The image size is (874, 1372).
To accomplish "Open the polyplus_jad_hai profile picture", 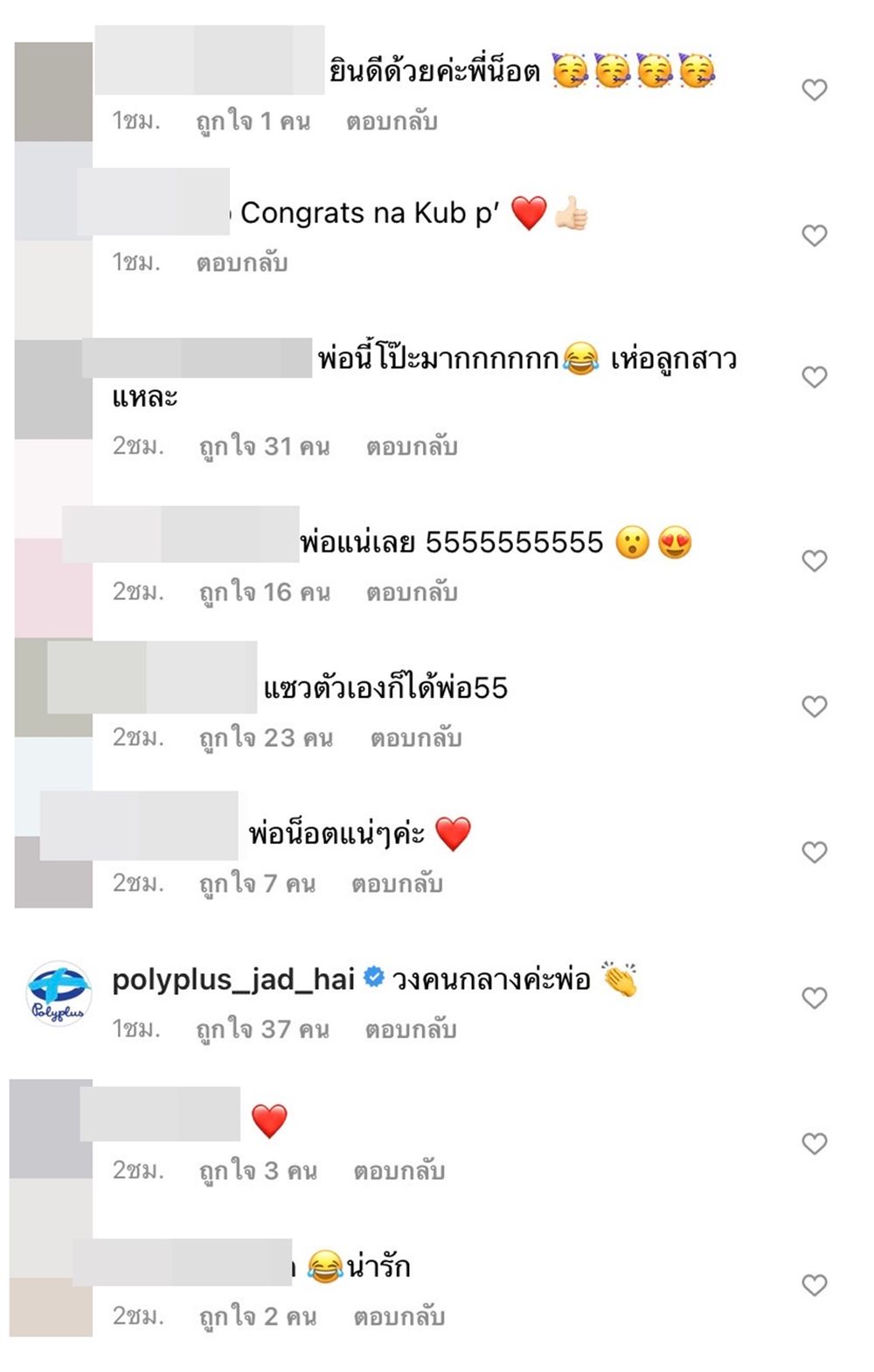I will (59, 993).
